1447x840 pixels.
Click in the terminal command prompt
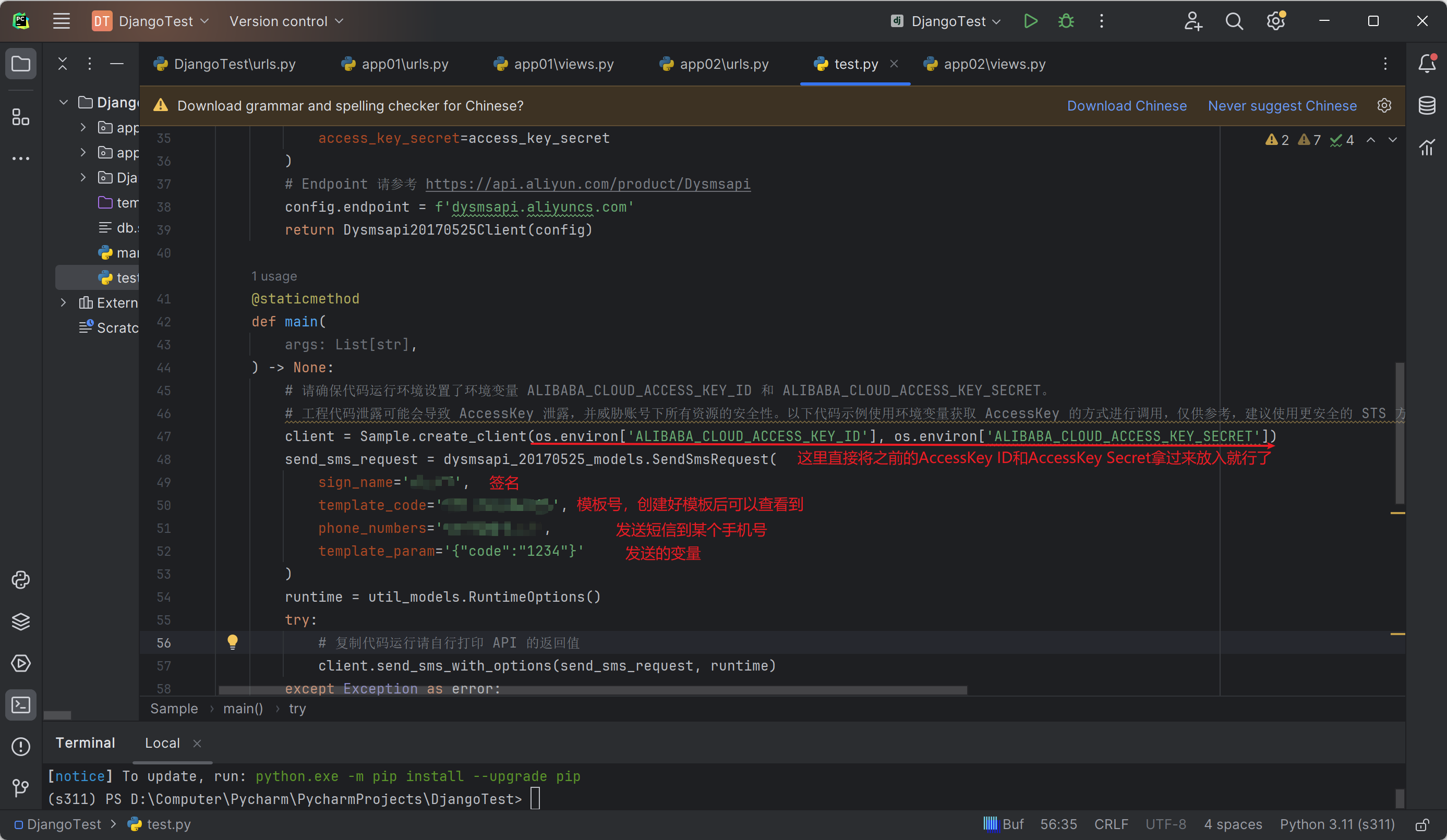pyautogui.click(x=535, y=799)
